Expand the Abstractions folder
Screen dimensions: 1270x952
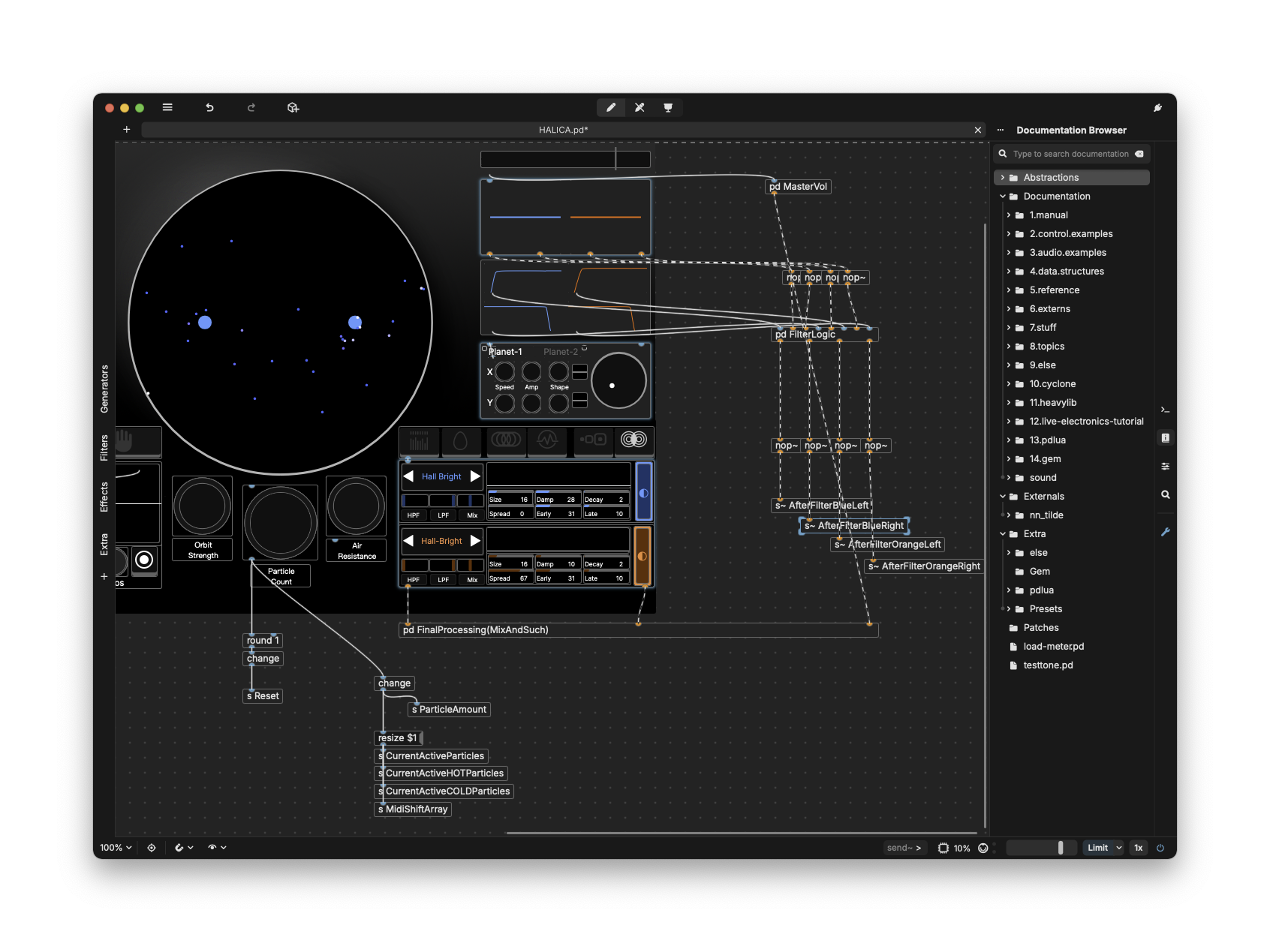(x=1003, y=178)
